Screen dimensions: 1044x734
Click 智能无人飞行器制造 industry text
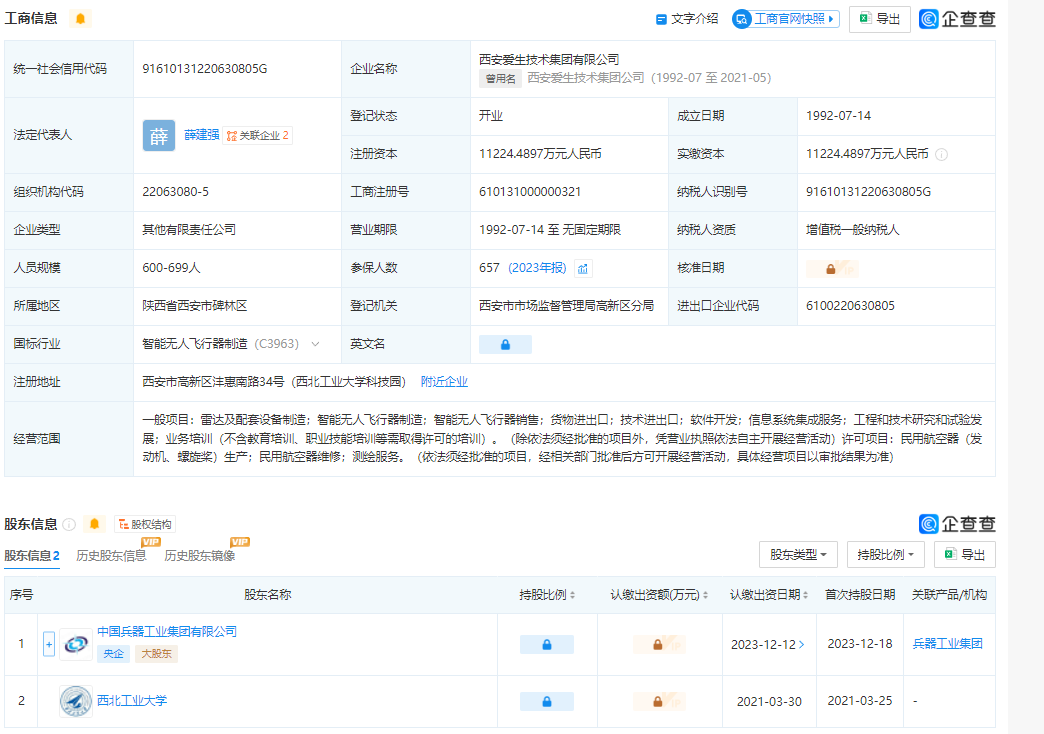point(194,344)
